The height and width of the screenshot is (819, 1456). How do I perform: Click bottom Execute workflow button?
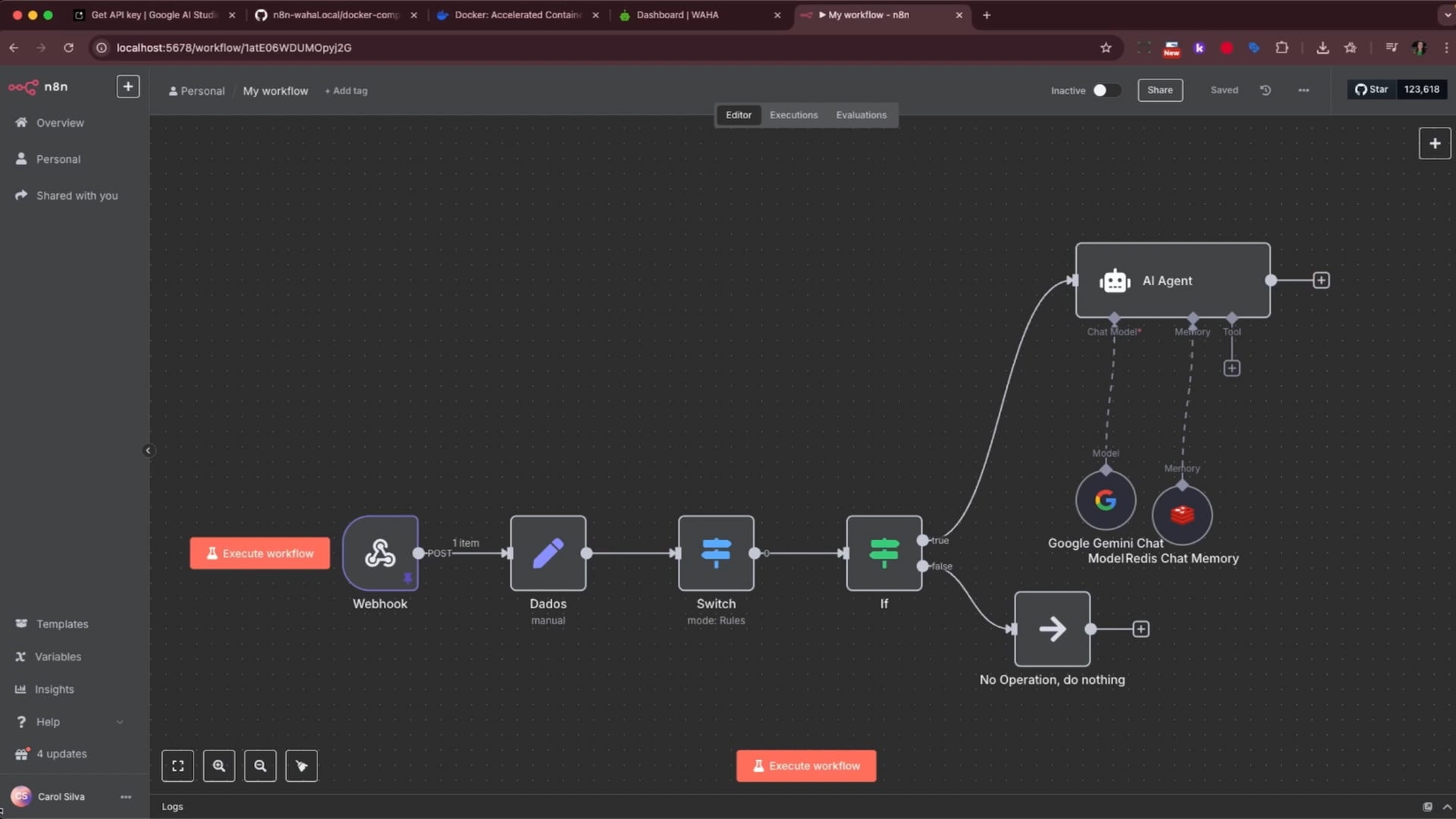tap(805, 766)
